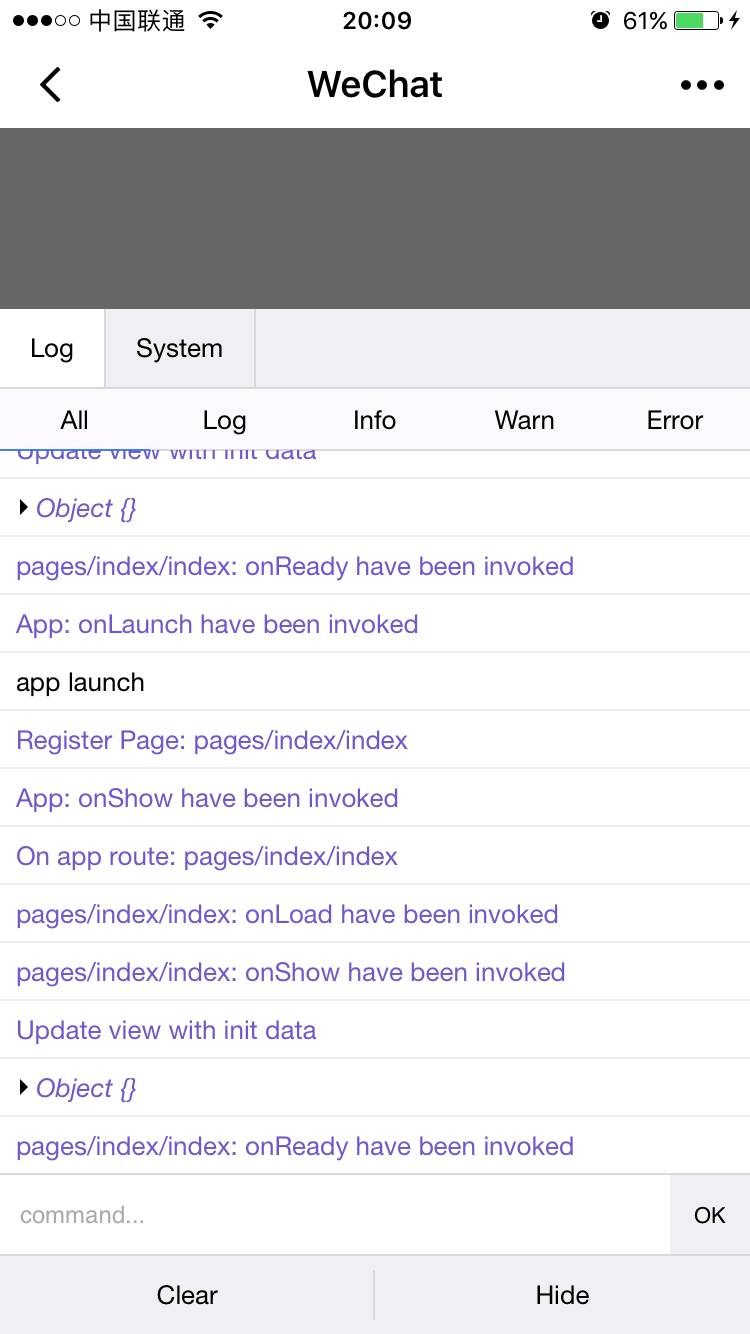This screenshot has width=750, height=1334.
Task: Select 'pages/index/index: onShow have been invoked' row
Action: [375, 972]
